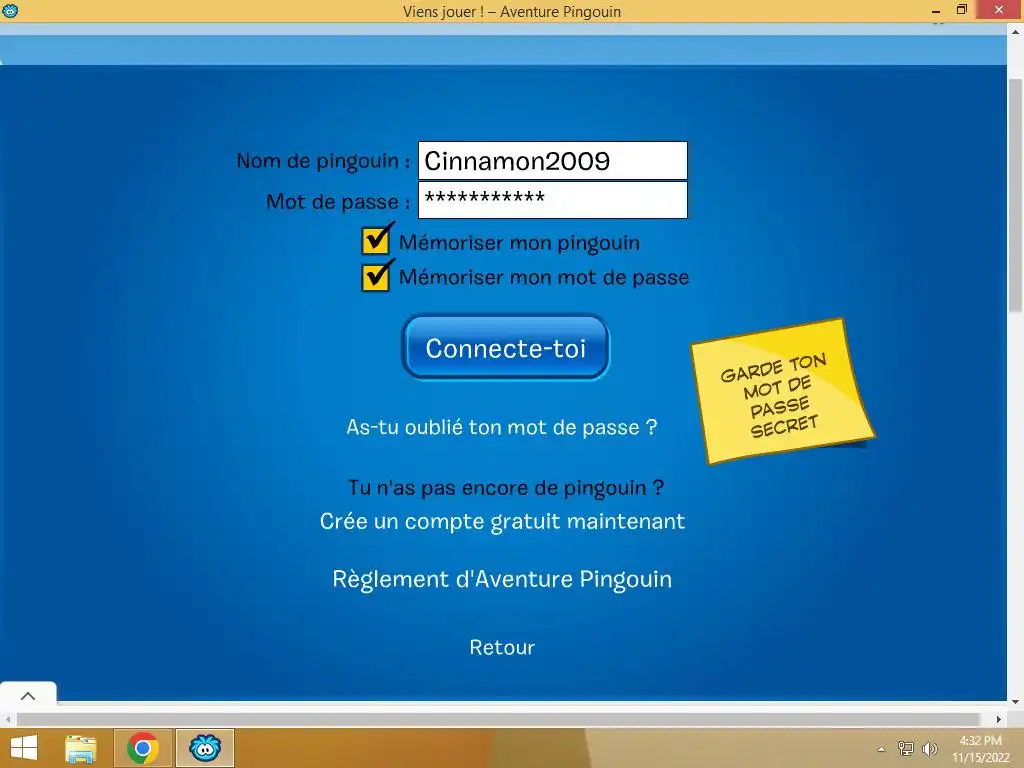
Task: Click the Mot de passe password field
Action: 552,200
